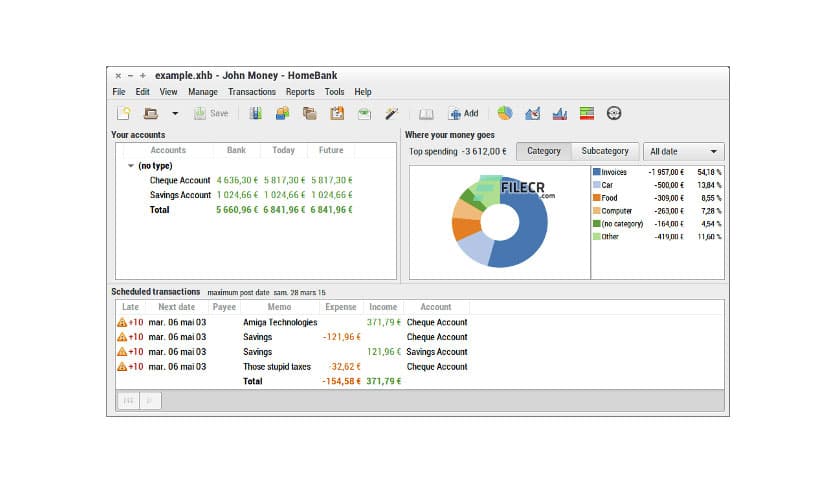Select the Computer legend row

657,211
